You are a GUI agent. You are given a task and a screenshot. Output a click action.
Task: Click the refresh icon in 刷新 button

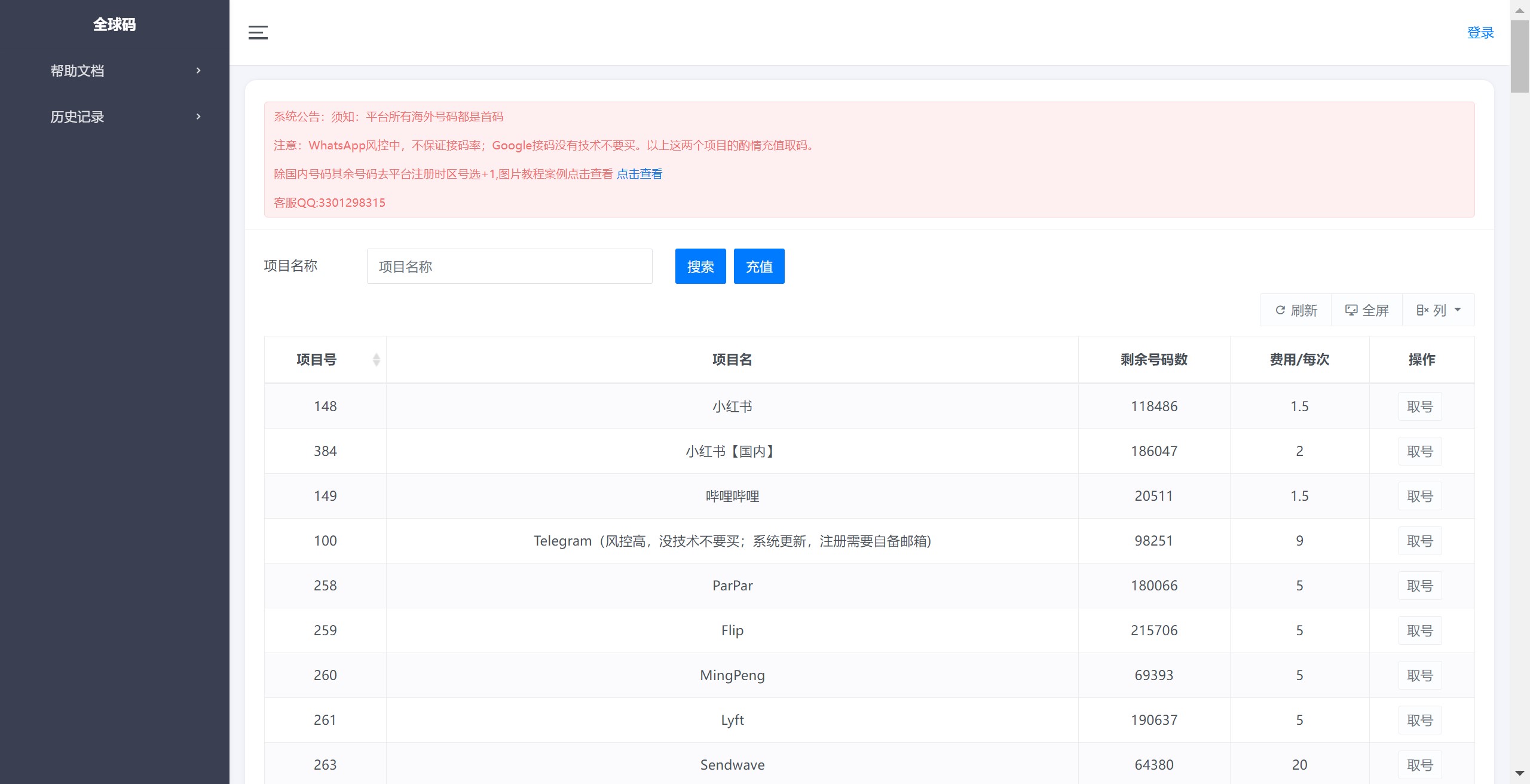pyautogui.click(x=1280, y=310)
